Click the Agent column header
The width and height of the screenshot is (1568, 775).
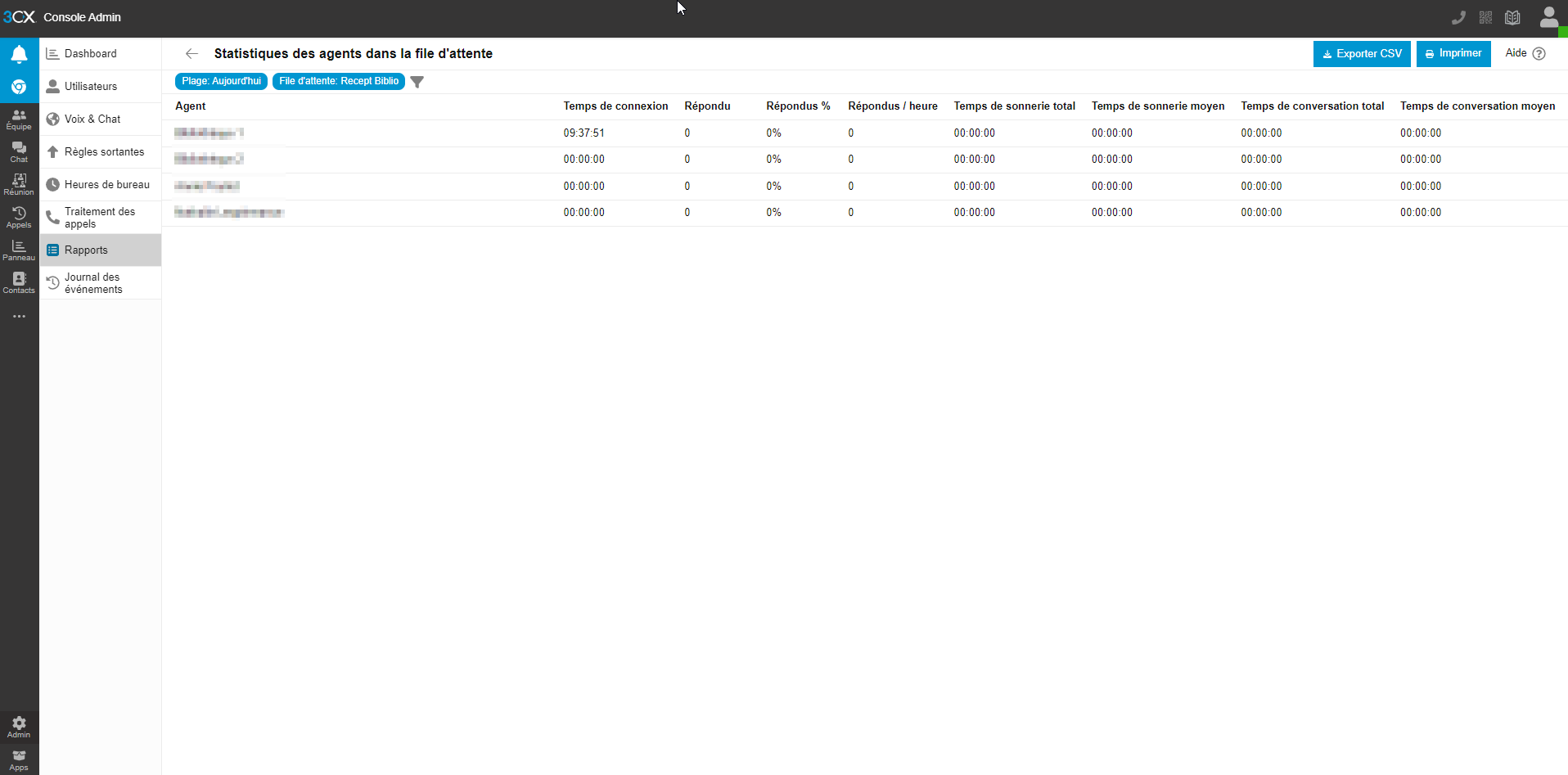click(191, 106)
